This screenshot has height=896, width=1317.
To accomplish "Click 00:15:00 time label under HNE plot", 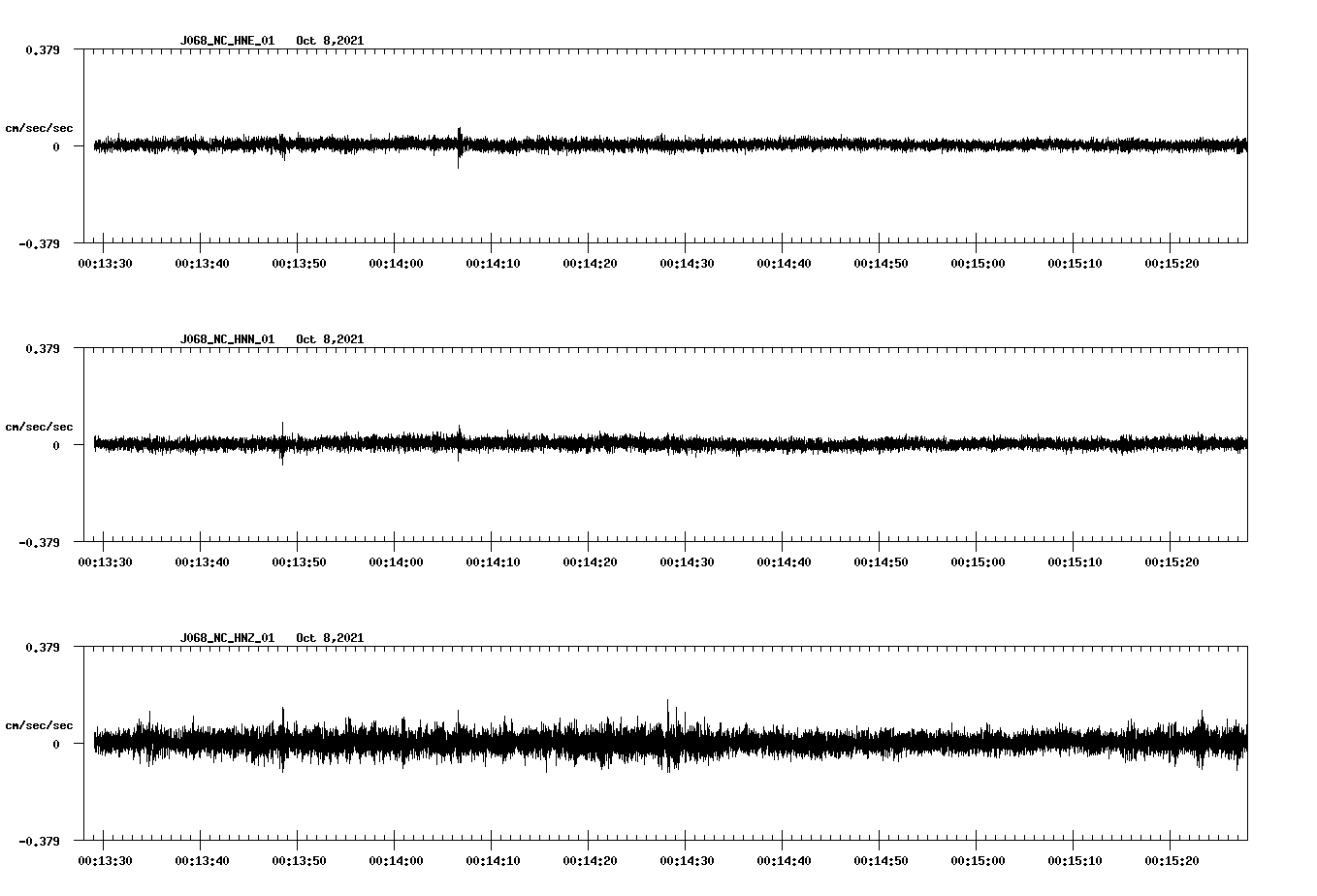I will click(x=978, y=264).
